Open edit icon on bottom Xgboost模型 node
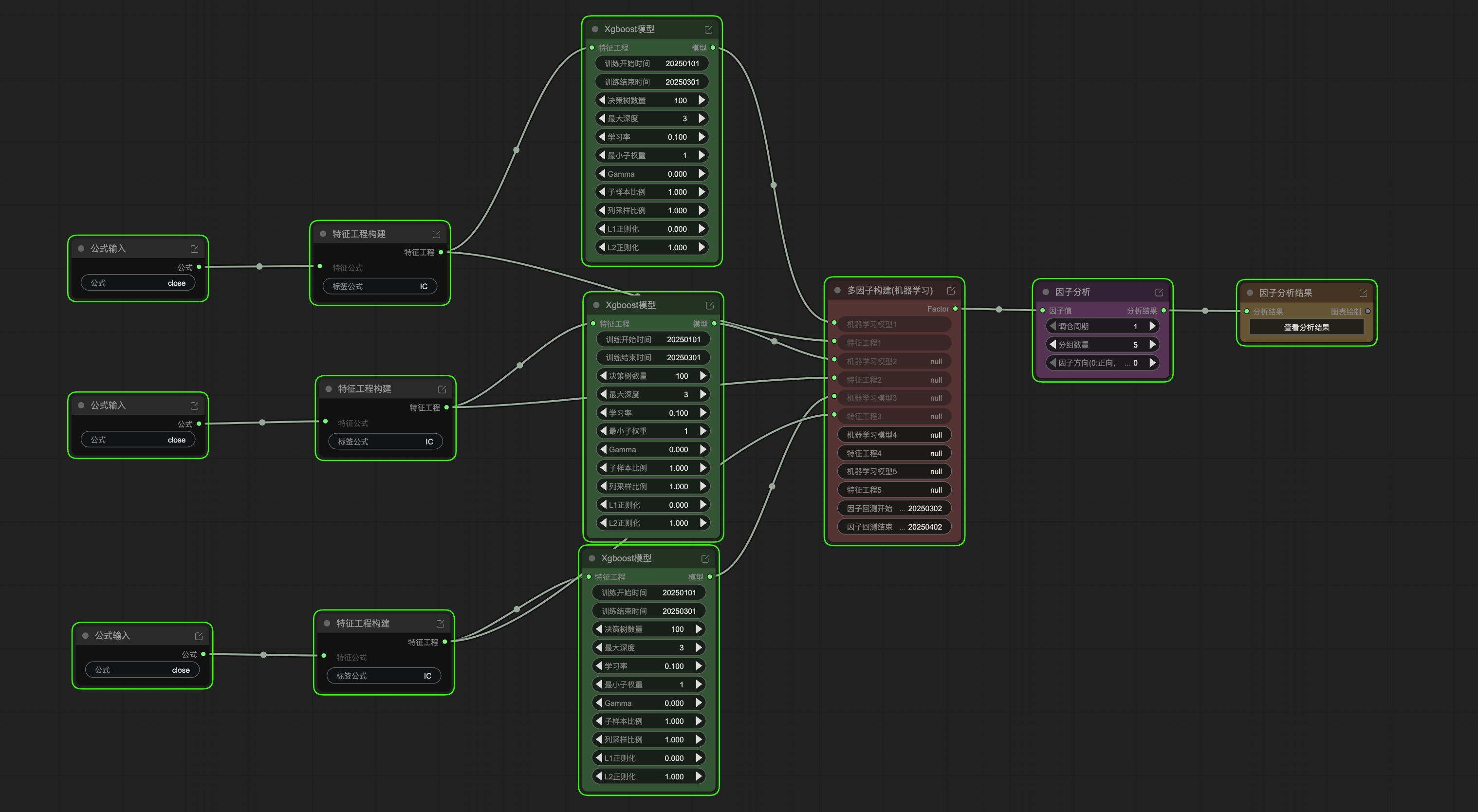 pos(705,558)
